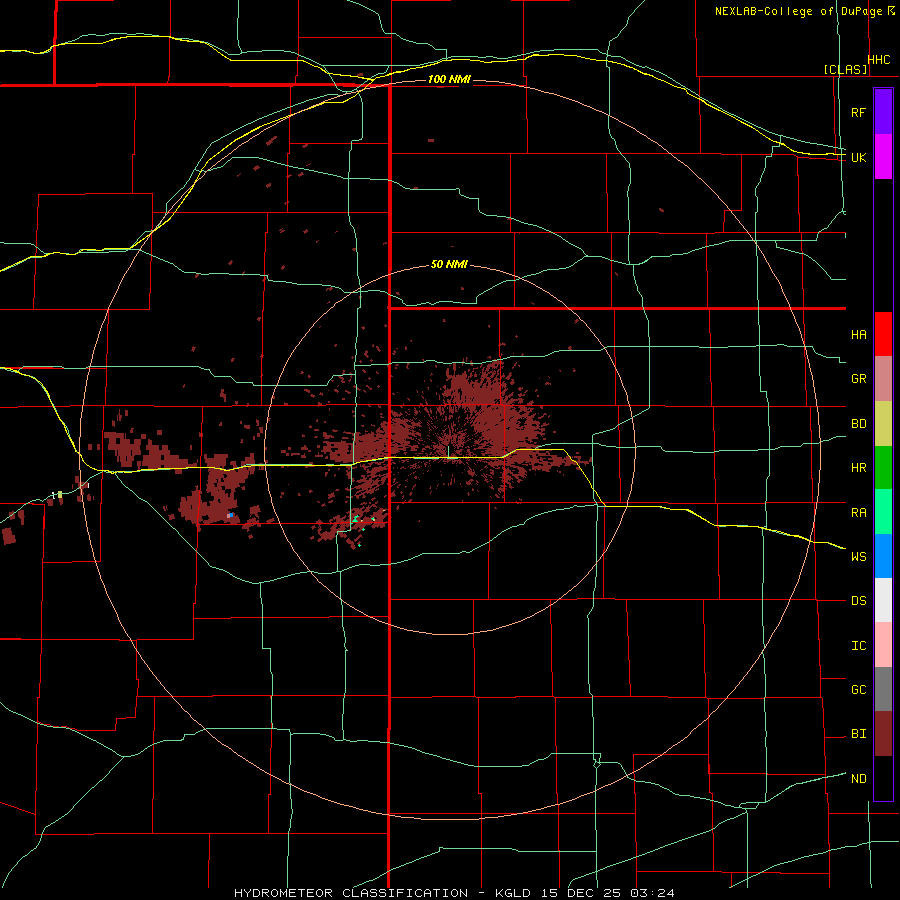
Task: Click the UK legend label
Action: (x=859, y=157)
